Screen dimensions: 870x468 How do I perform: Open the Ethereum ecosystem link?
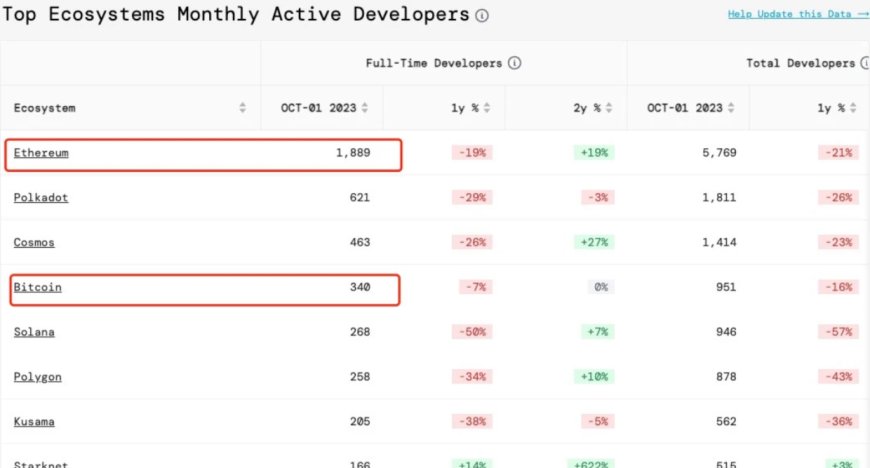(x=41, y=153)
